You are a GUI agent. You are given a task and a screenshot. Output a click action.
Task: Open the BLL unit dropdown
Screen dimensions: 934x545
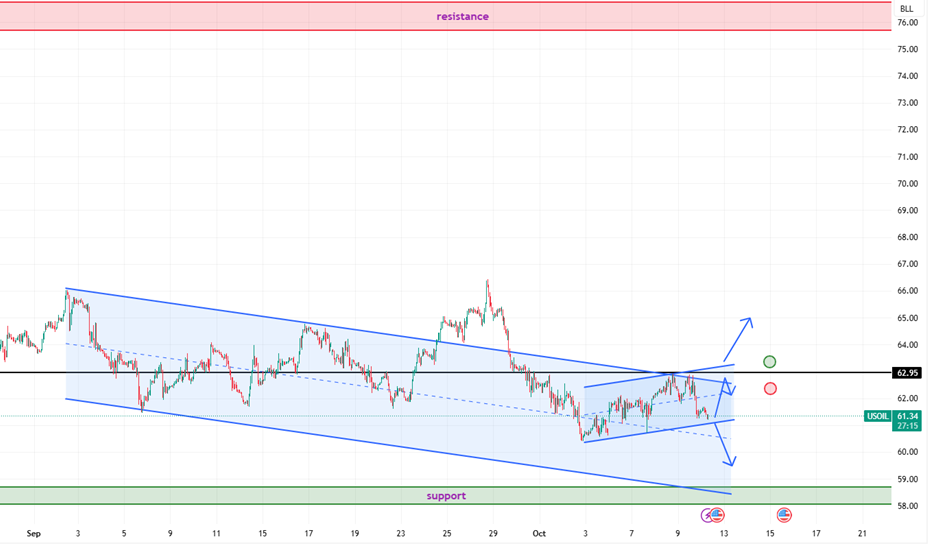tap(906, 8)
